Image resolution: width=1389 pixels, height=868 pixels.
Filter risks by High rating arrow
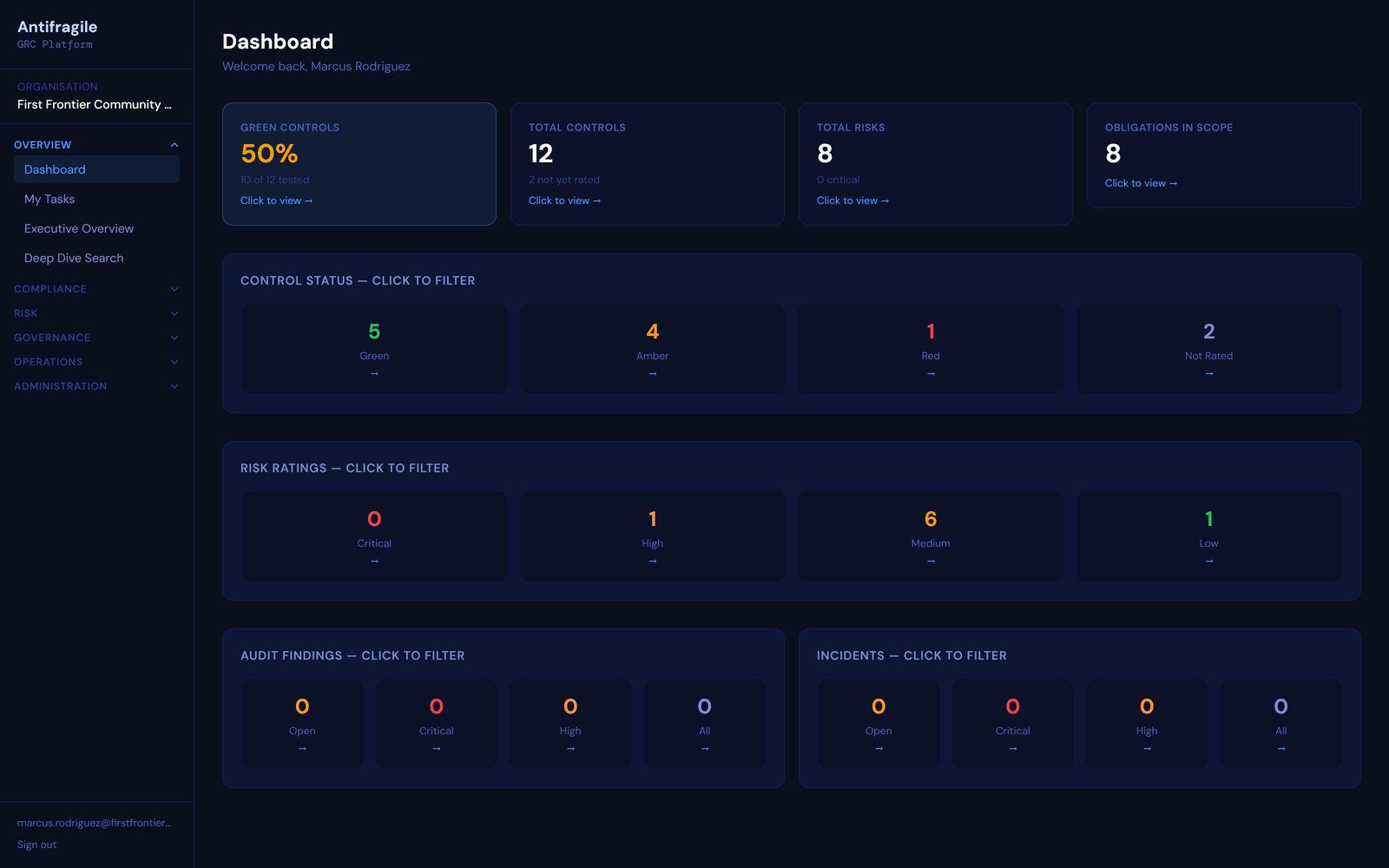(x=653, y=562)
